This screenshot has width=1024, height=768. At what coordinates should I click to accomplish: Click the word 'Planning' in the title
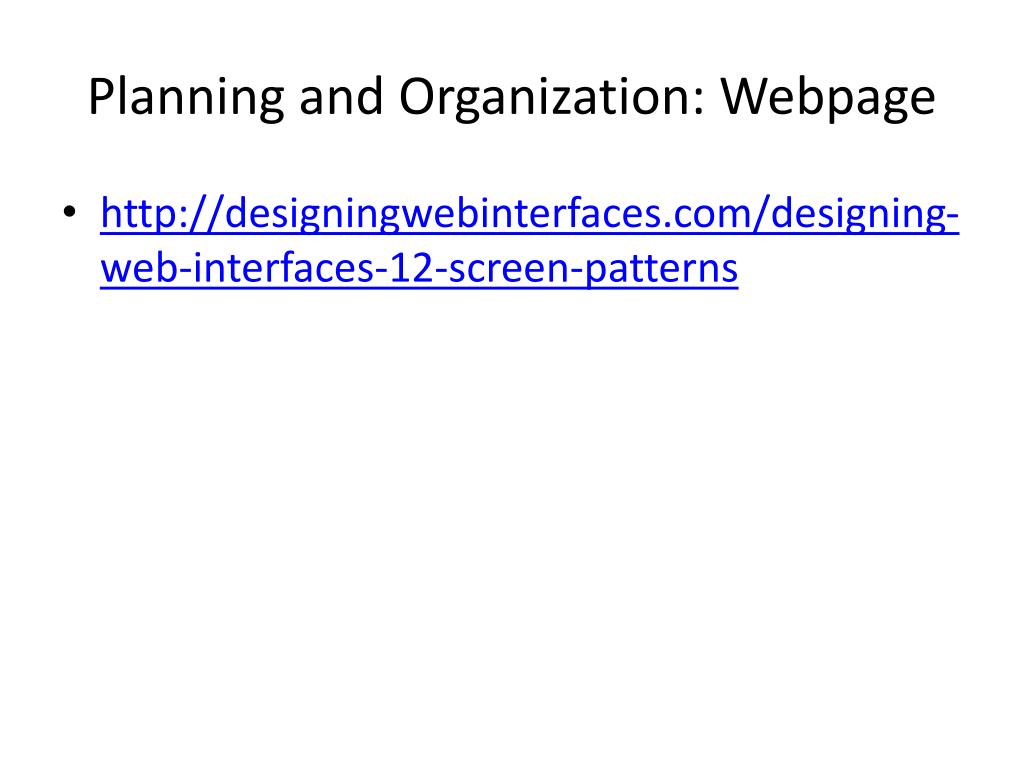pyautogui.click(x=186, y=98)
